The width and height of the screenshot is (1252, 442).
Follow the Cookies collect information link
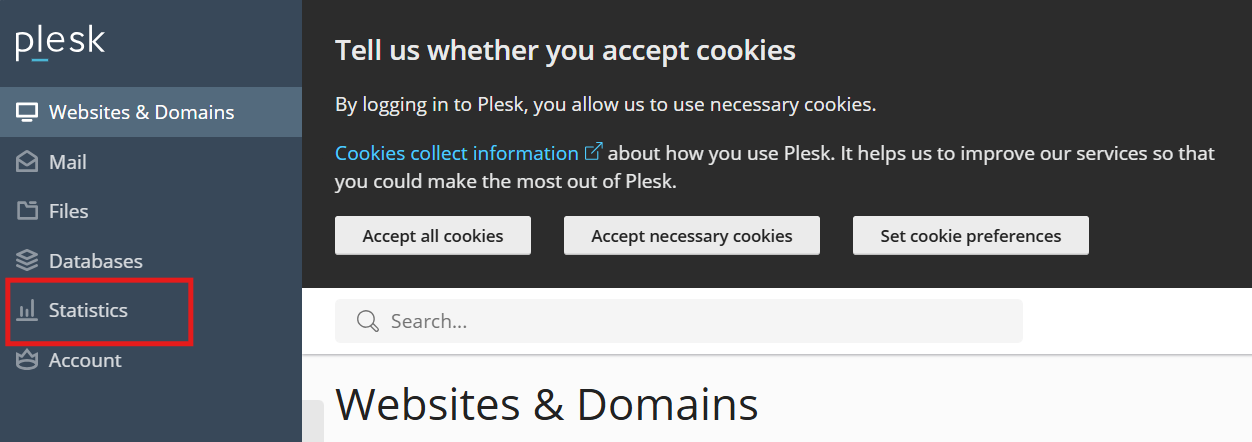coord(457,153)
